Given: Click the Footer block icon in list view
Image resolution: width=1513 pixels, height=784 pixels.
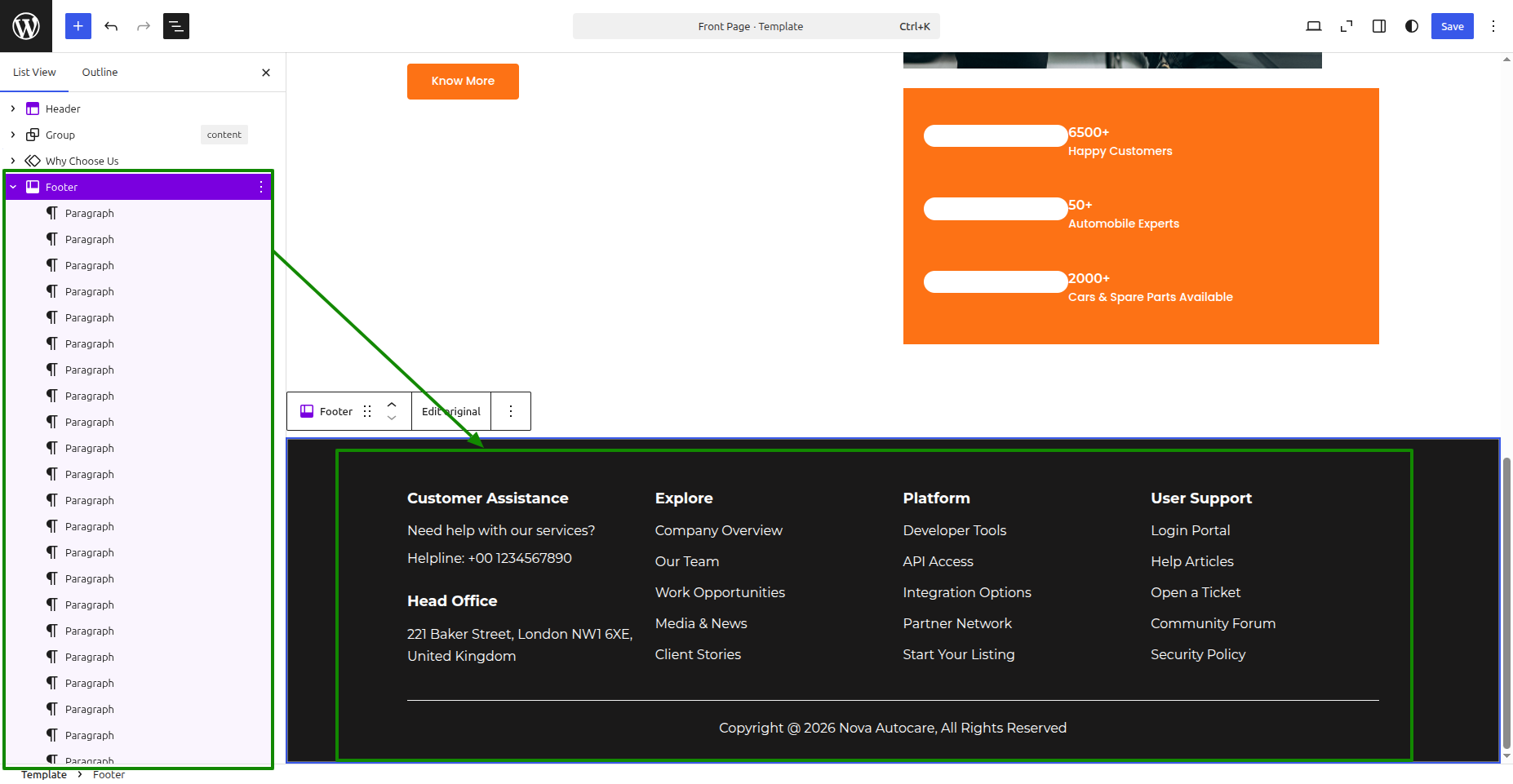Looking at the screenshot, I should (x=33, y=187).
